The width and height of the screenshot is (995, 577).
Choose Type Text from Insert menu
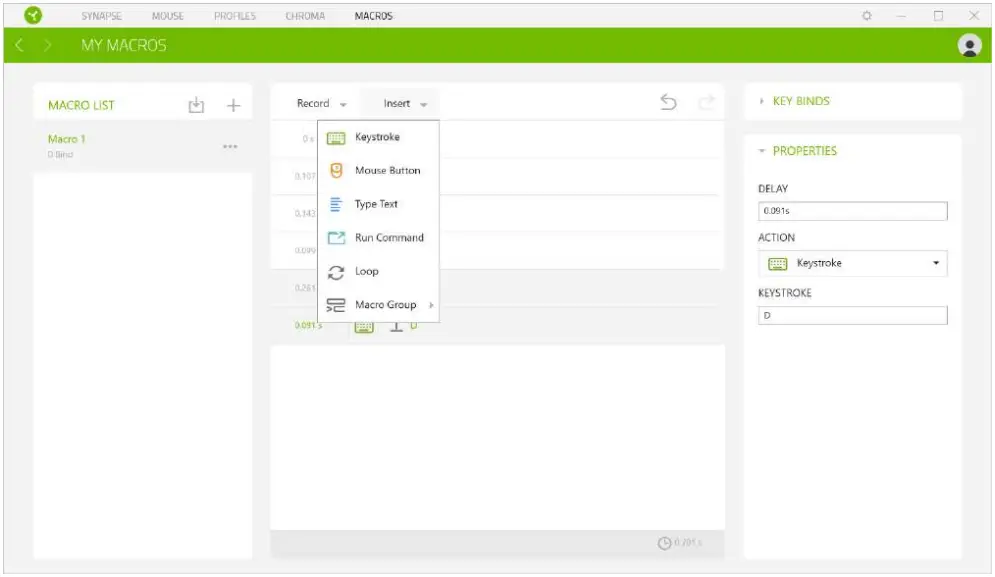click(x=378, y=204)
